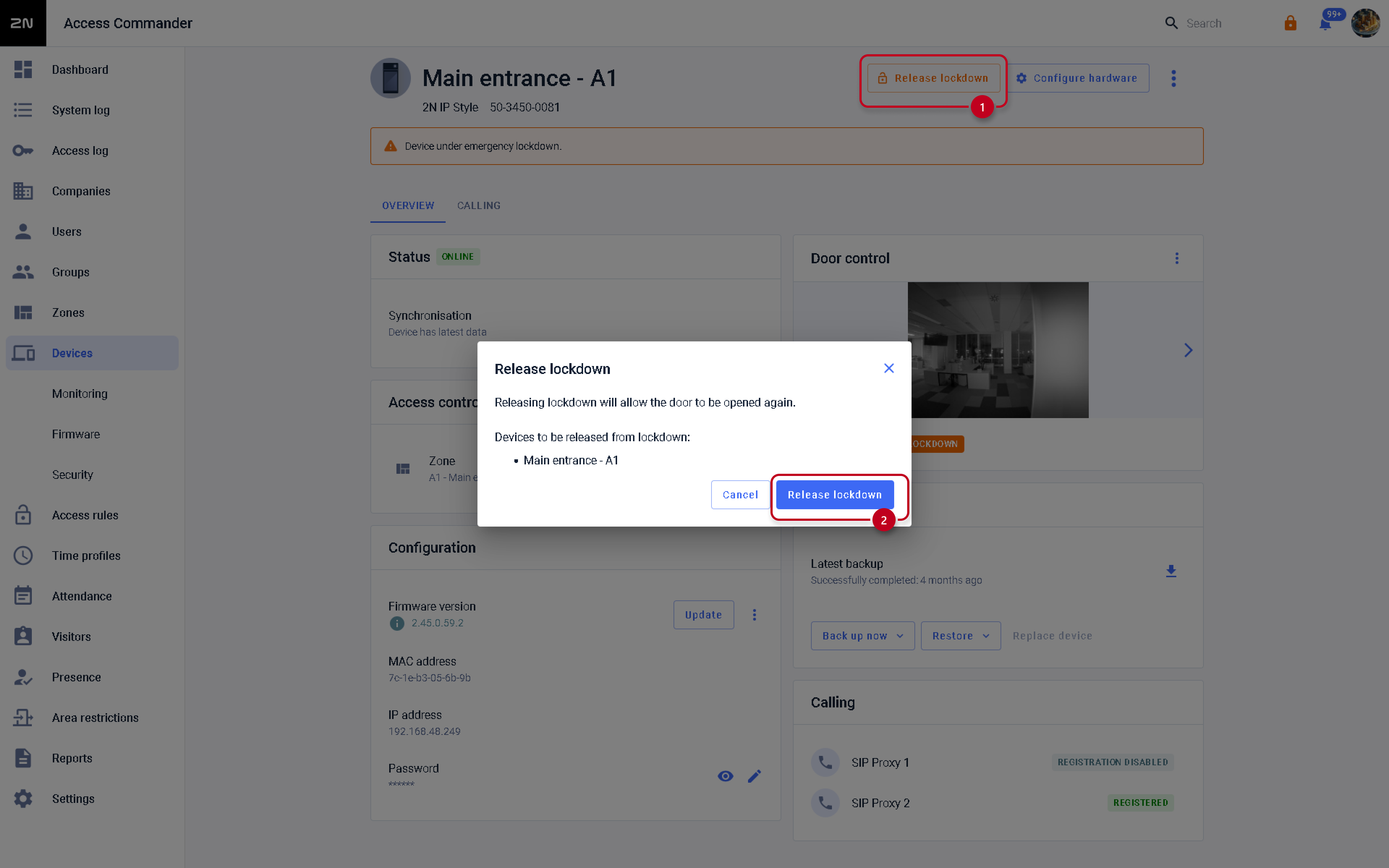
Task: Click the Zones icon in the sidebar
Action: point(23,312)
